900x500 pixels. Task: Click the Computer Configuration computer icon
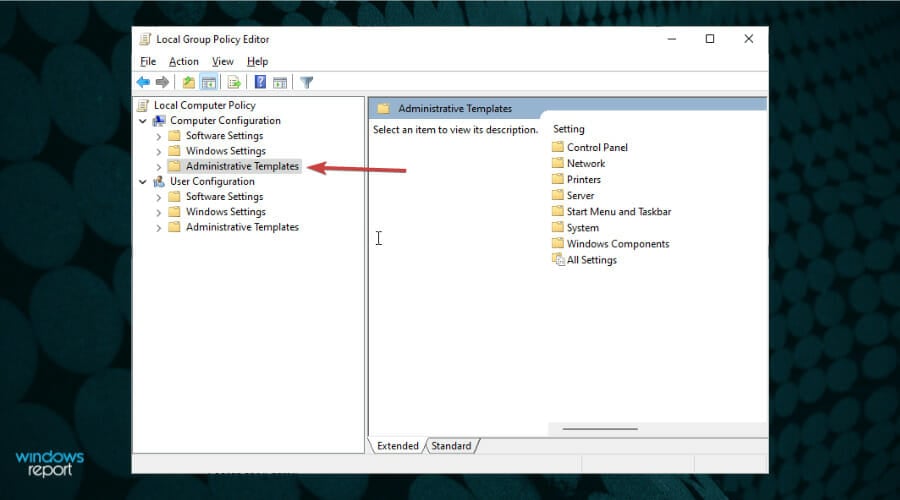[159, 121]
